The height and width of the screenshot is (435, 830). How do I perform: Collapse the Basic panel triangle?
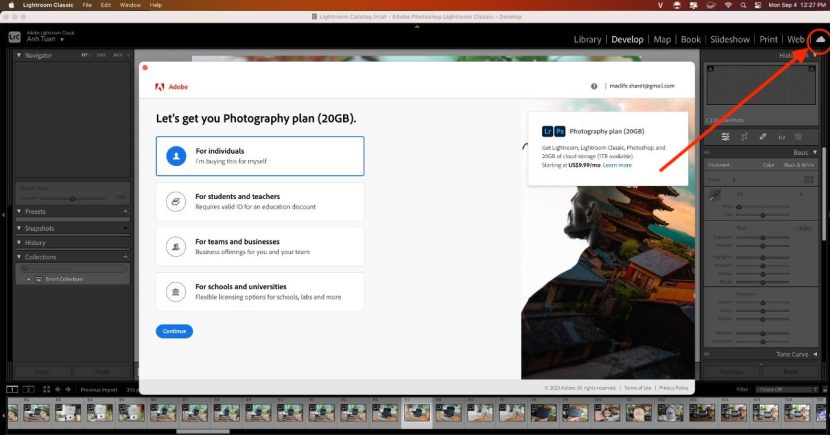(x=815, y=152)
